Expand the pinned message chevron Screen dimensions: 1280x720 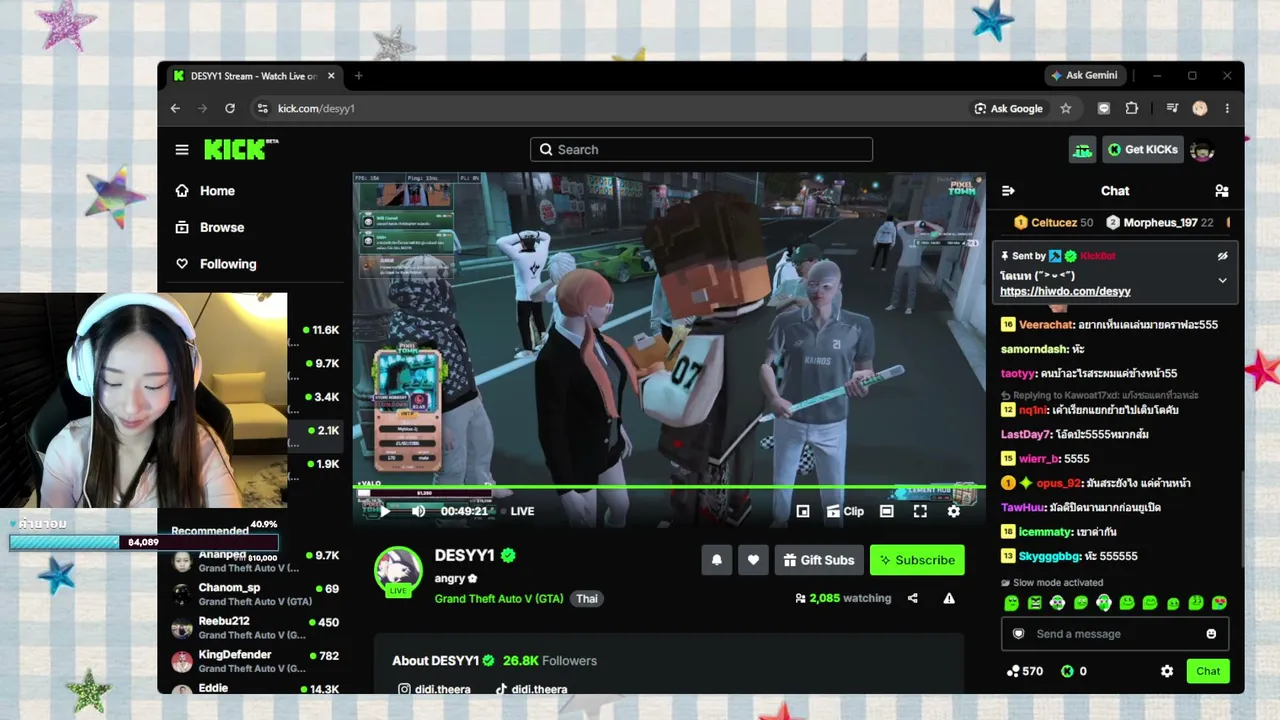pyautogui.click(x=1222, y=281)
